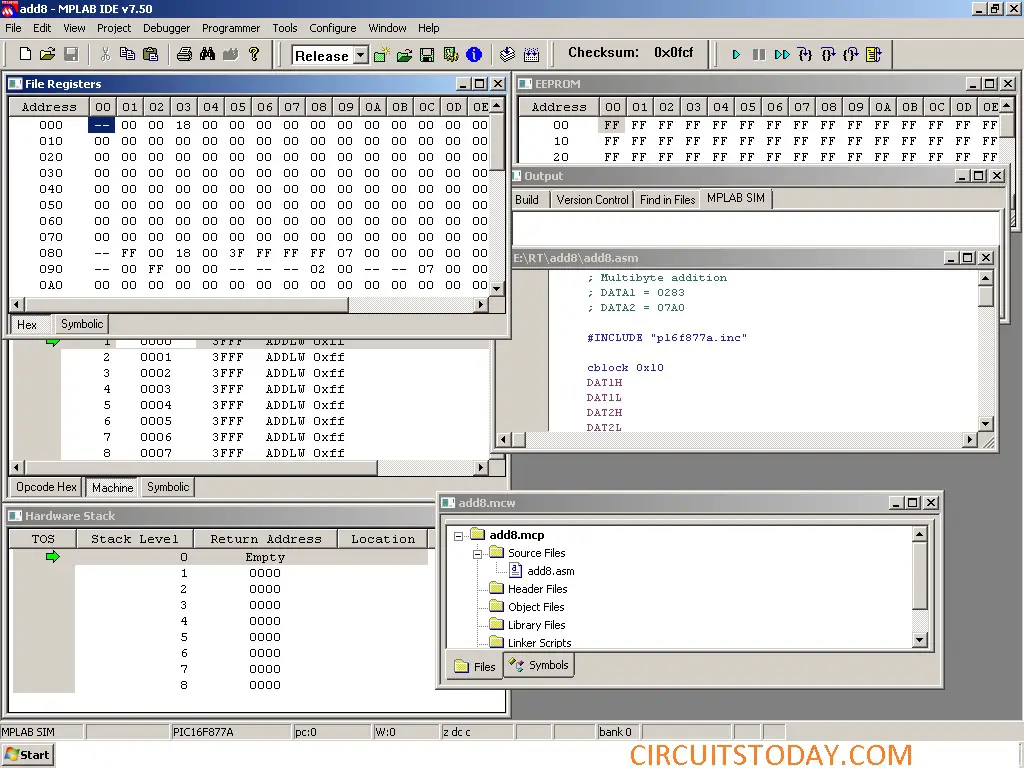Click the Open File toolbar icon
Viewport: 1024px width, 768px height.
pos(48,54)
